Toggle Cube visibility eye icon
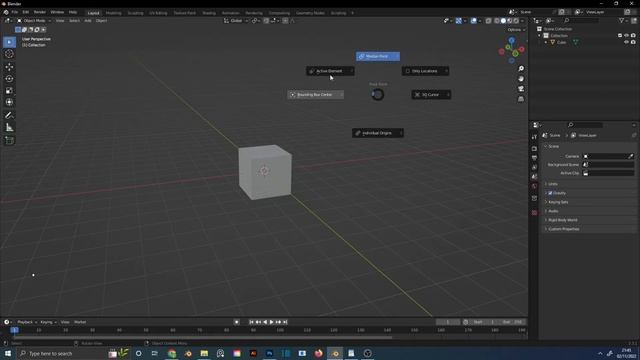Image resolution: width=640 pixels, height=360 pixels. click(627, 42)
